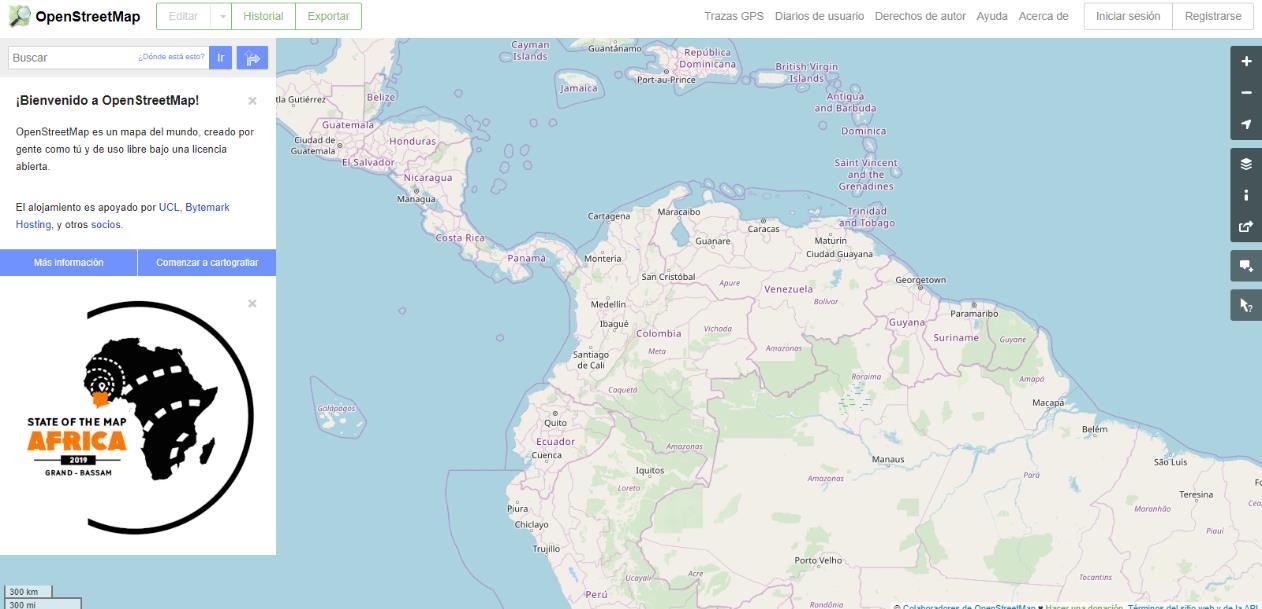The height and width of the screenshot is (609, 1262).
Task: Show my location with arrow icon
Action: [x=1246, y=124]
